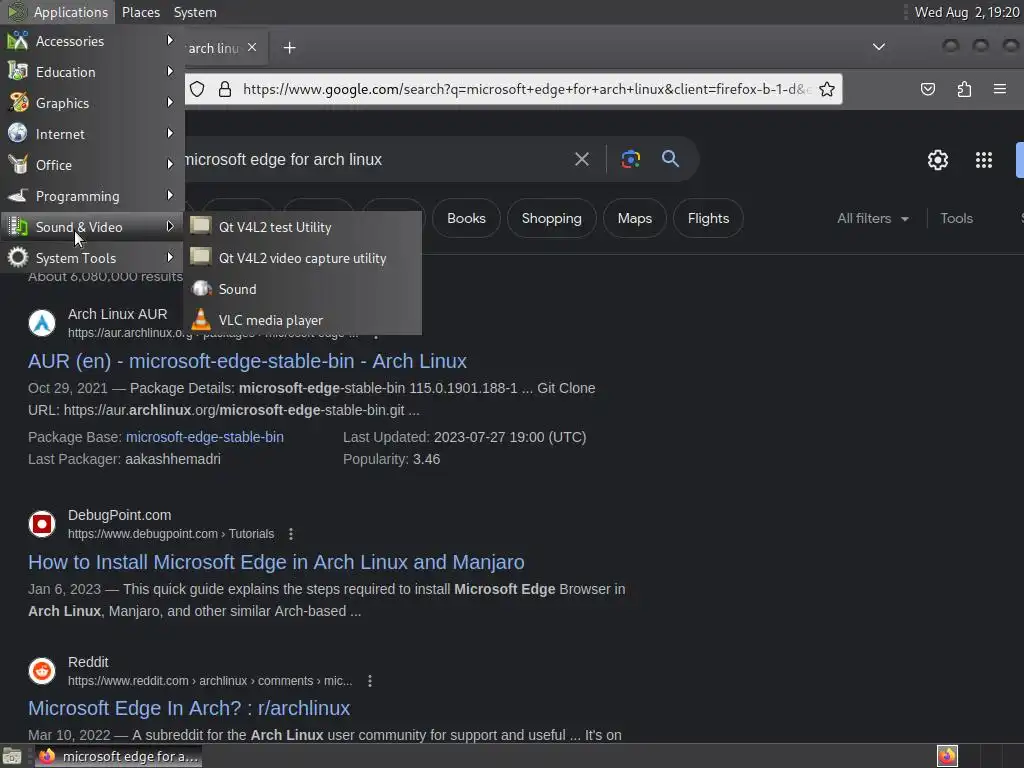1024x768 pixels.
Task: Open How to Install Microsoft Edge result
Action: (276, 562)
